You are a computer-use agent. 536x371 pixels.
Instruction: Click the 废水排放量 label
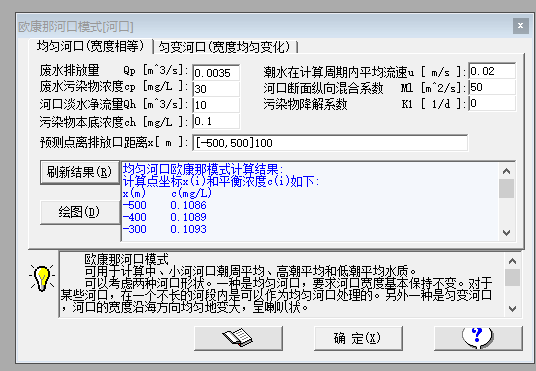pyautogui.click(x=69, y=71)
